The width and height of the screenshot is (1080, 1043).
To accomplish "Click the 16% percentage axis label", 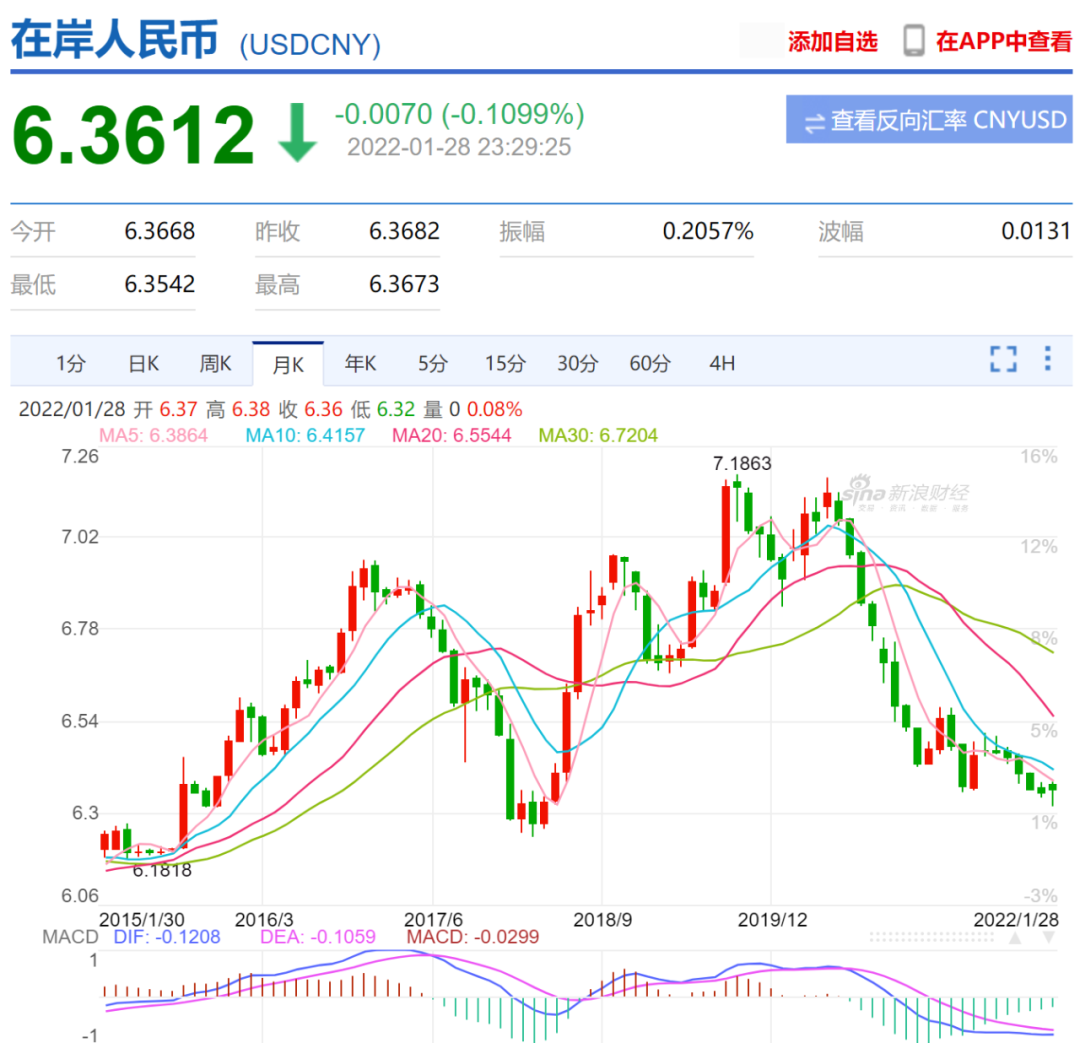I will 1039,456.
